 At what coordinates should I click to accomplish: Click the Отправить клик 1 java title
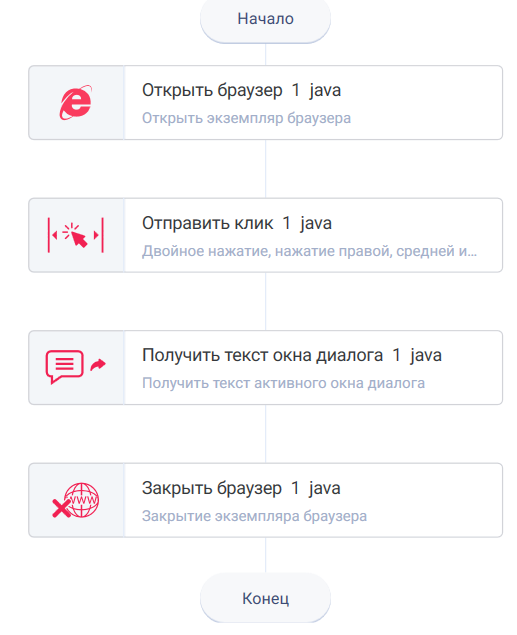(237, 223)
